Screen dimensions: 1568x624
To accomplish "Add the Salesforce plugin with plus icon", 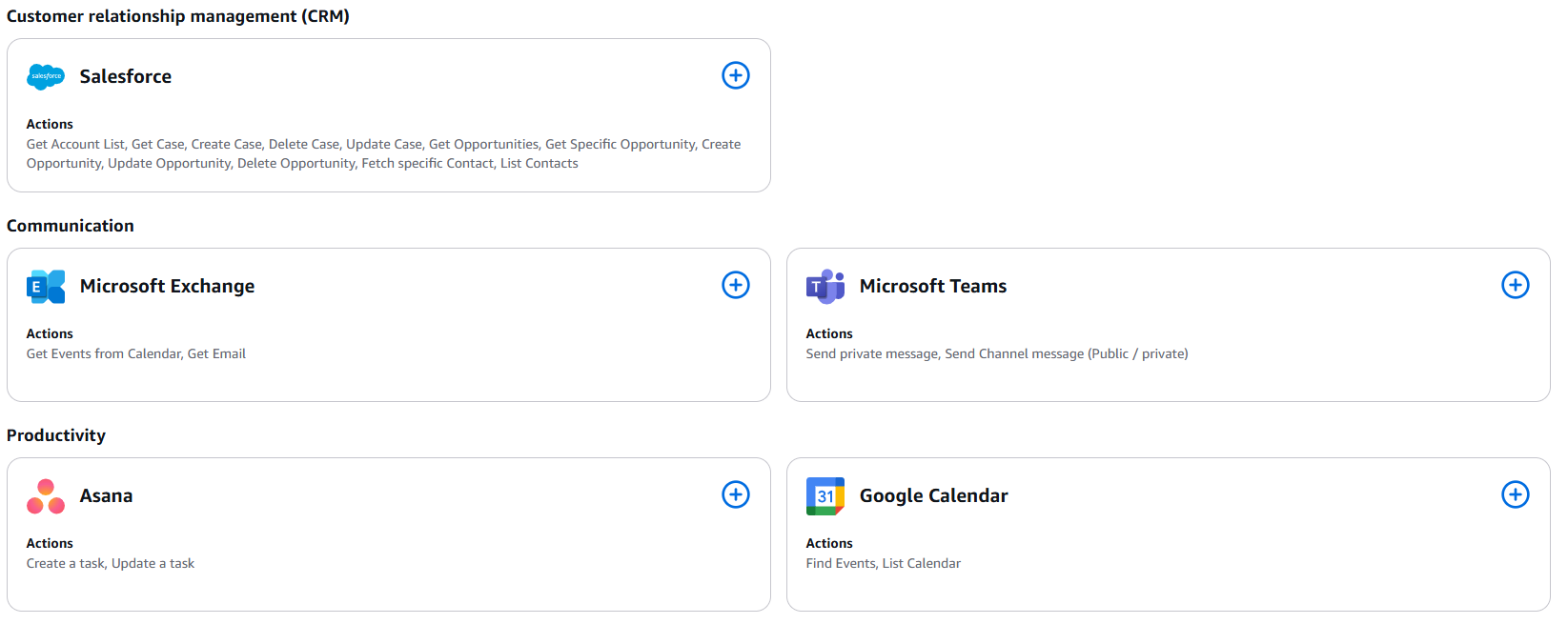I will tap(736, 75).
